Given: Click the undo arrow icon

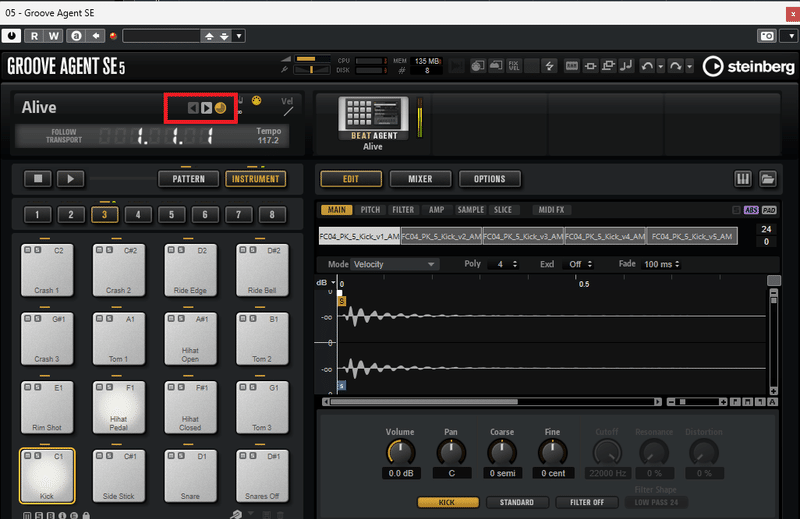Looking at the screenshot, I should click(x=647, y=66).
